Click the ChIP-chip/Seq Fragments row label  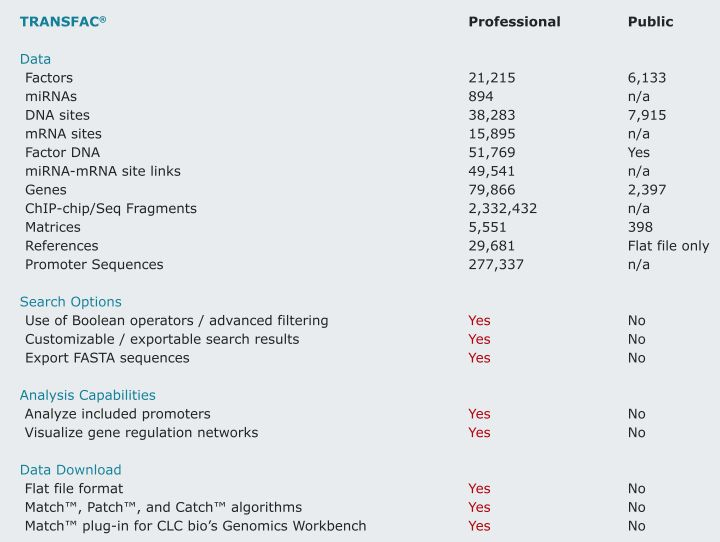[x=111, y=209]
